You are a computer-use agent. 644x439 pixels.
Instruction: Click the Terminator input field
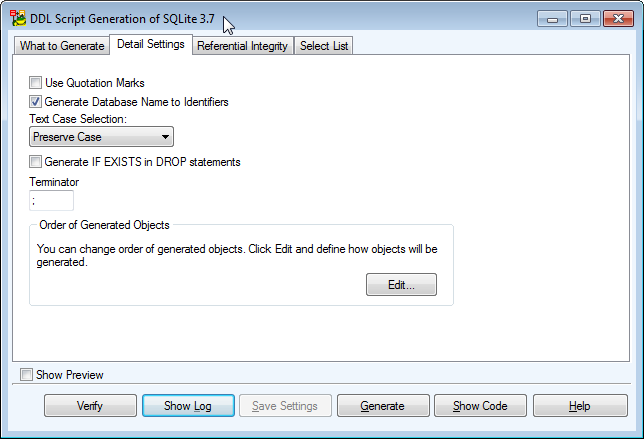click(x=51, y=201)
